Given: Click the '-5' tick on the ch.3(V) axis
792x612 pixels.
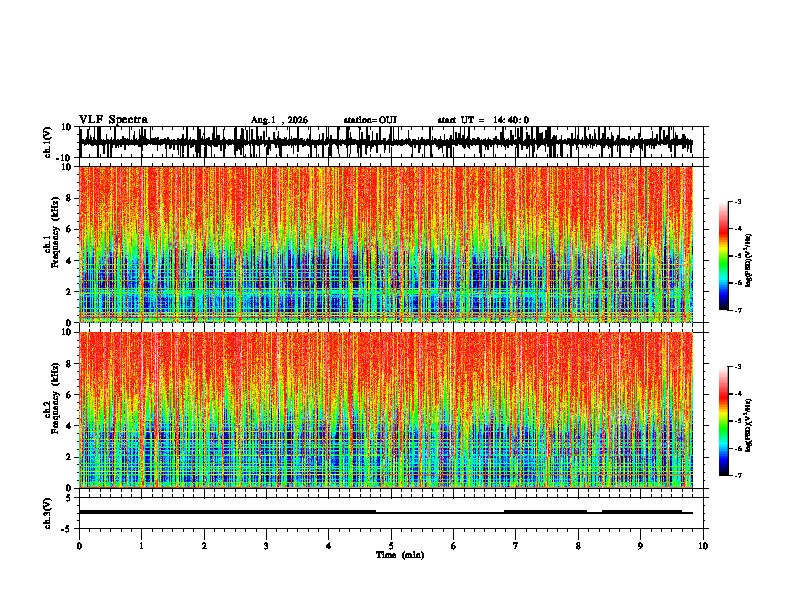Looking at the screenshot, I should point(68,529).
